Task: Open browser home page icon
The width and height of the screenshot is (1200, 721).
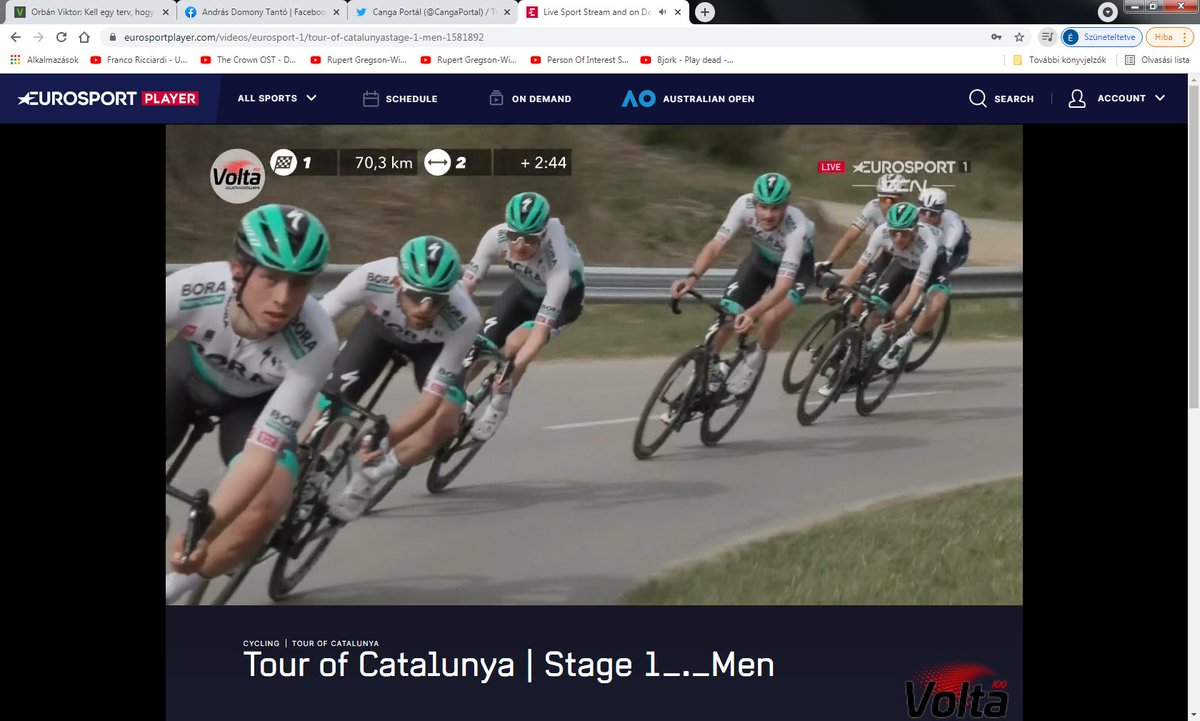Action: [86, 37]
